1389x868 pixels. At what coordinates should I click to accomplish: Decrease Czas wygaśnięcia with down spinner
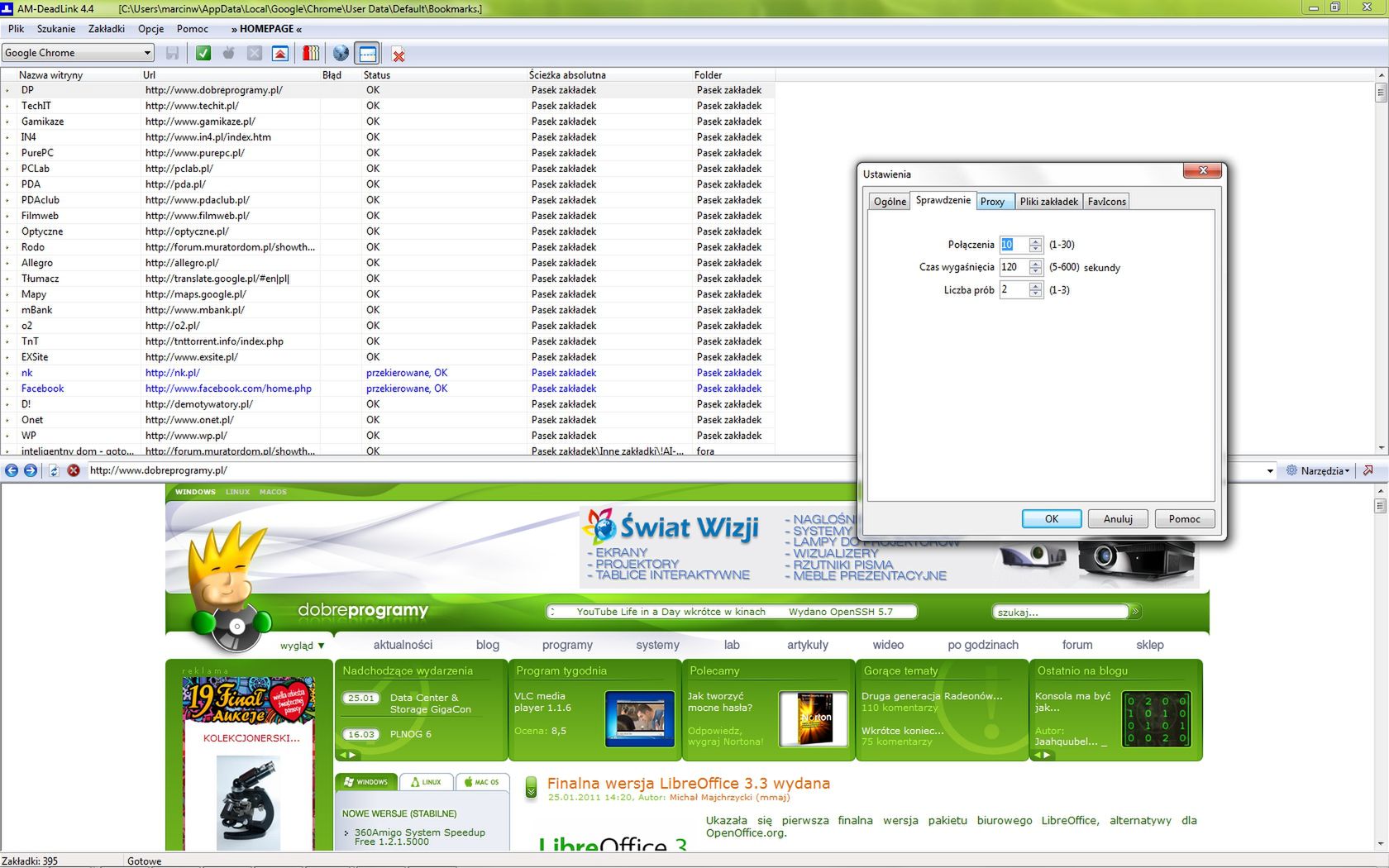(1035, 271)
